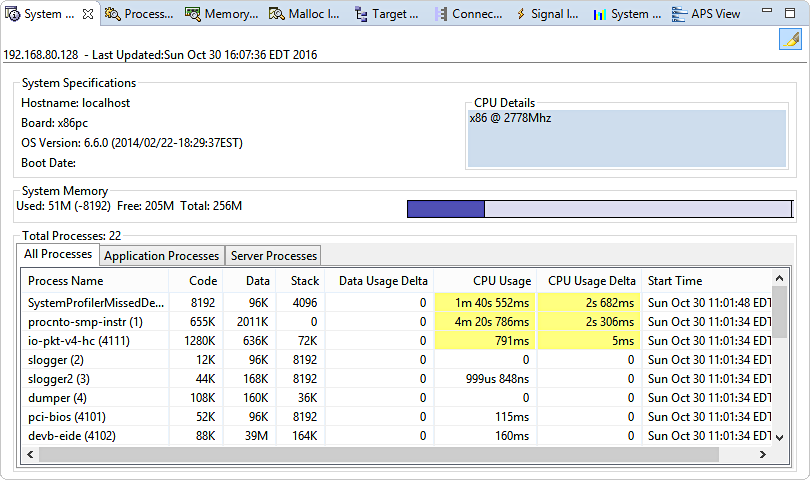Click the horizontal scrollbar's right arrow

(x=761, y=455)
